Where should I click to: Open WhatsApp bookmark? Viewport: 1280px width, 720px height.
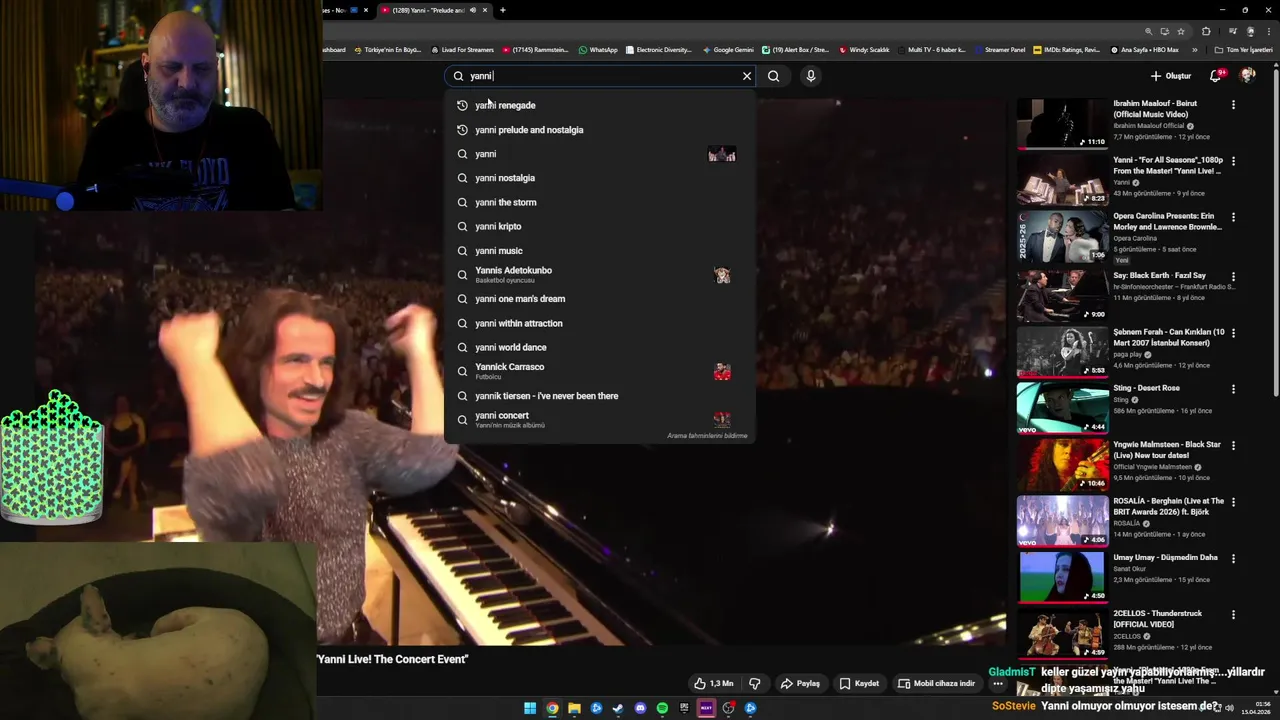[598, 49]
